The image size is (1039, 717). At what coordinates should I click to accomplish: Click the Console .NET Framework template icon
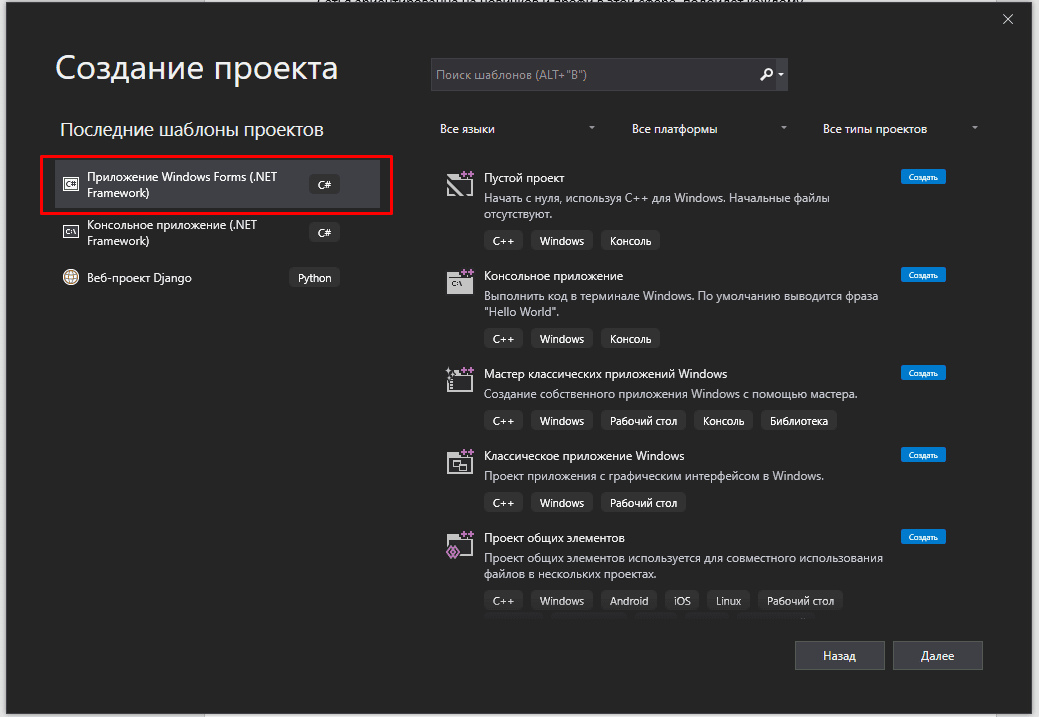coord(70,231)
